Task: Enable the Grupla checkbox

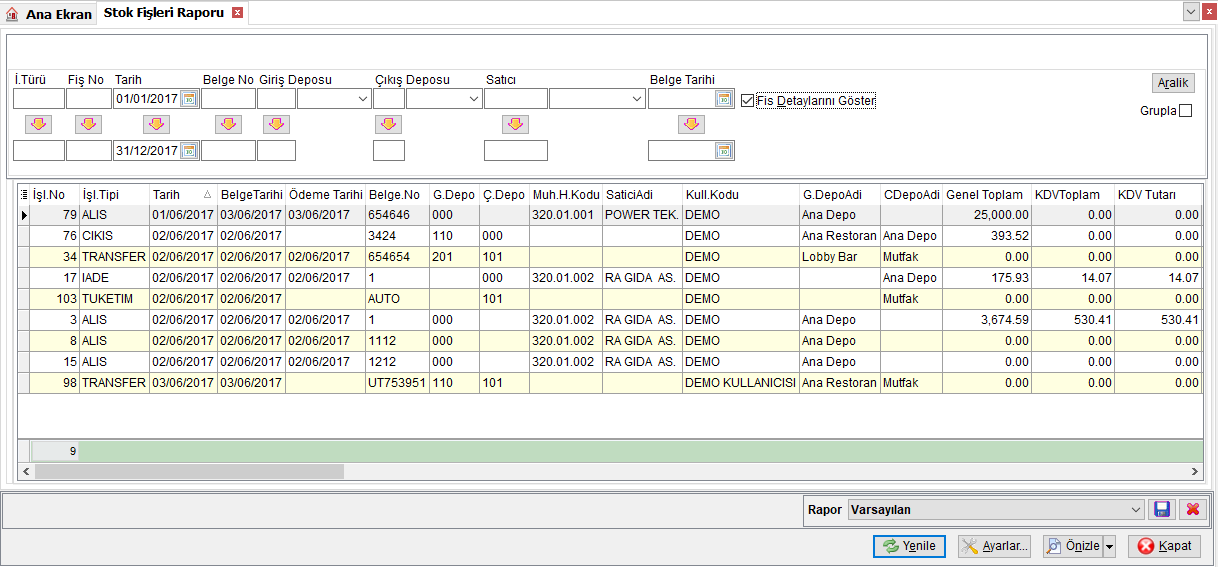Action: [x=1186, y=111]
